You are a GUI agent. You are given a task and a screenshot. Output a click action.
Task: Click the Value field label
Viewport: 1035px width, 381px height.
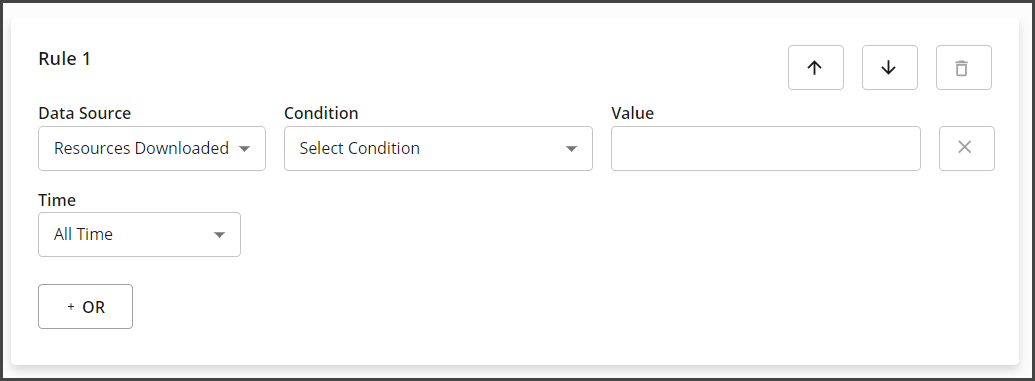coord(632,113)
